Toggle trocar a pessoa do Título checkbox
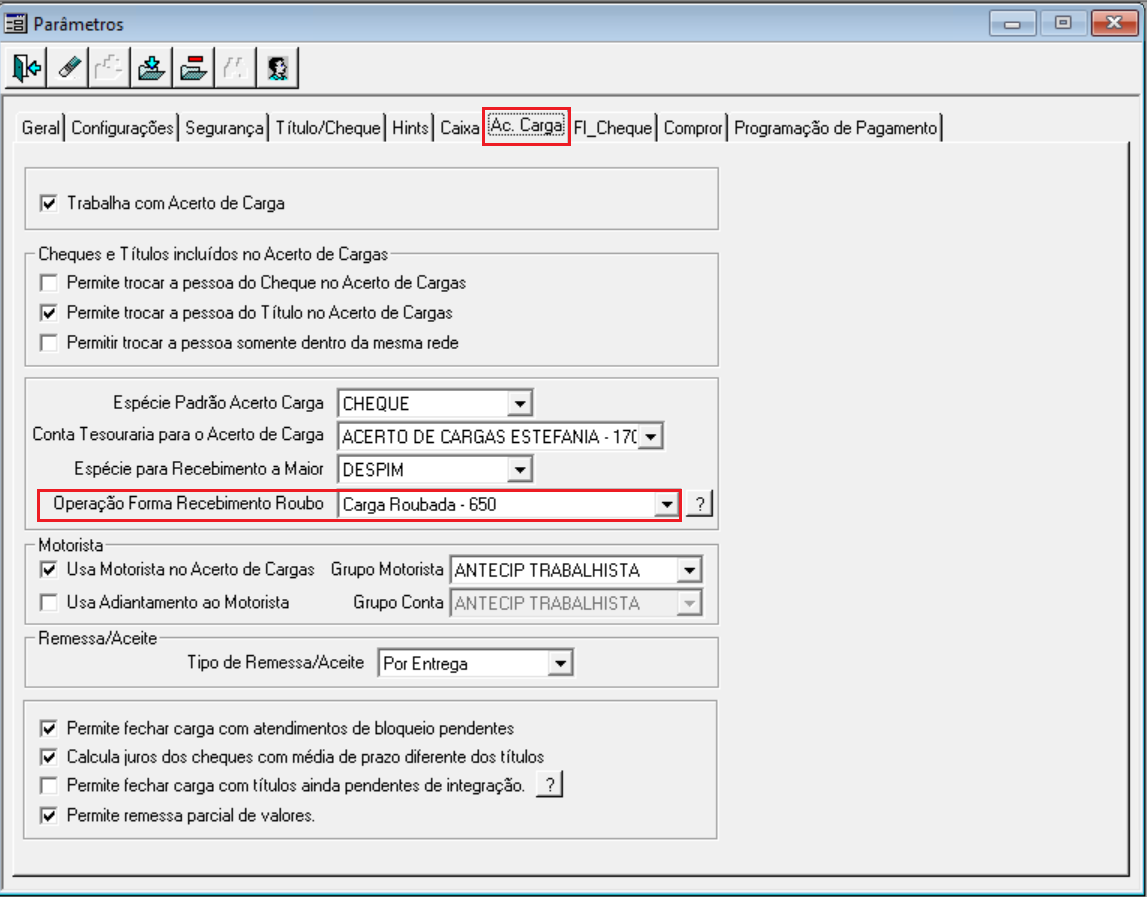Viewport: 1147px width, 897px height. coord(49,312)
